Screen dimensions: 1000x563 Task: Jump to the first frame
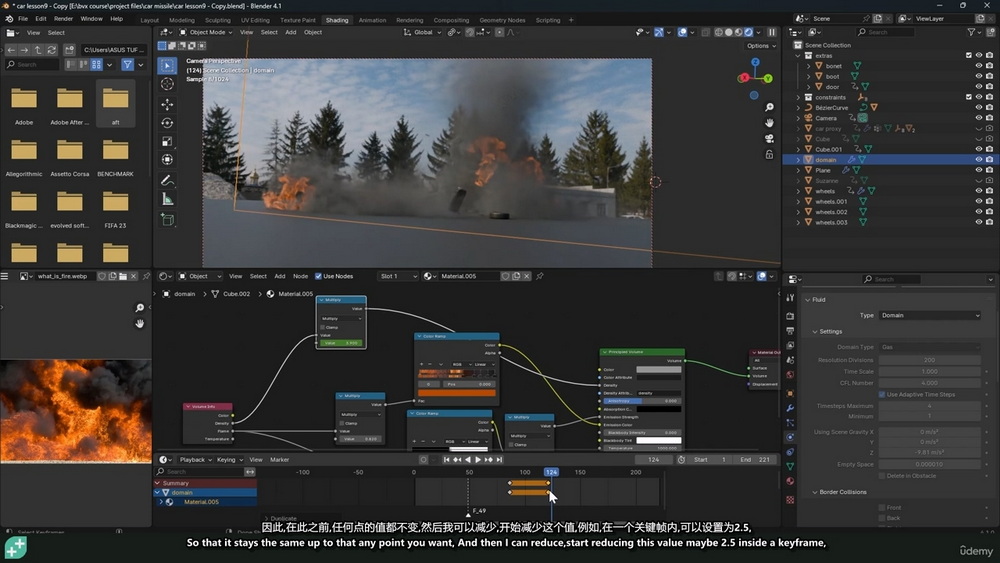(x=446, y=459)
